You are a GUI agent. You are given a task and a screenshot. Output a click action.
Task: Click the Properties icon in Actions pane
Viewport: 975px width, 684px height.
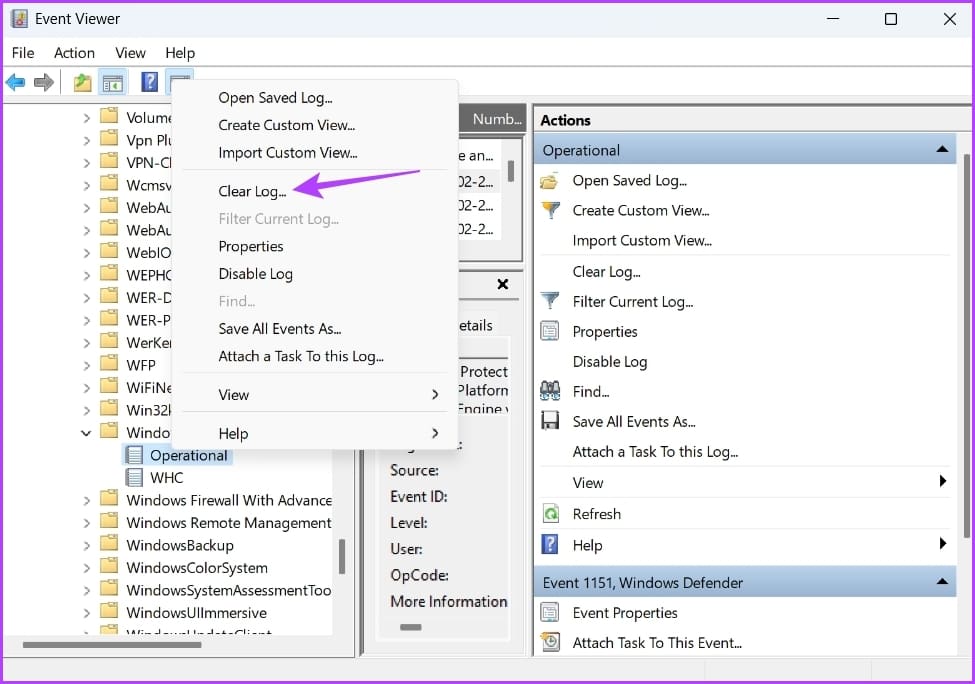(550, 331)
